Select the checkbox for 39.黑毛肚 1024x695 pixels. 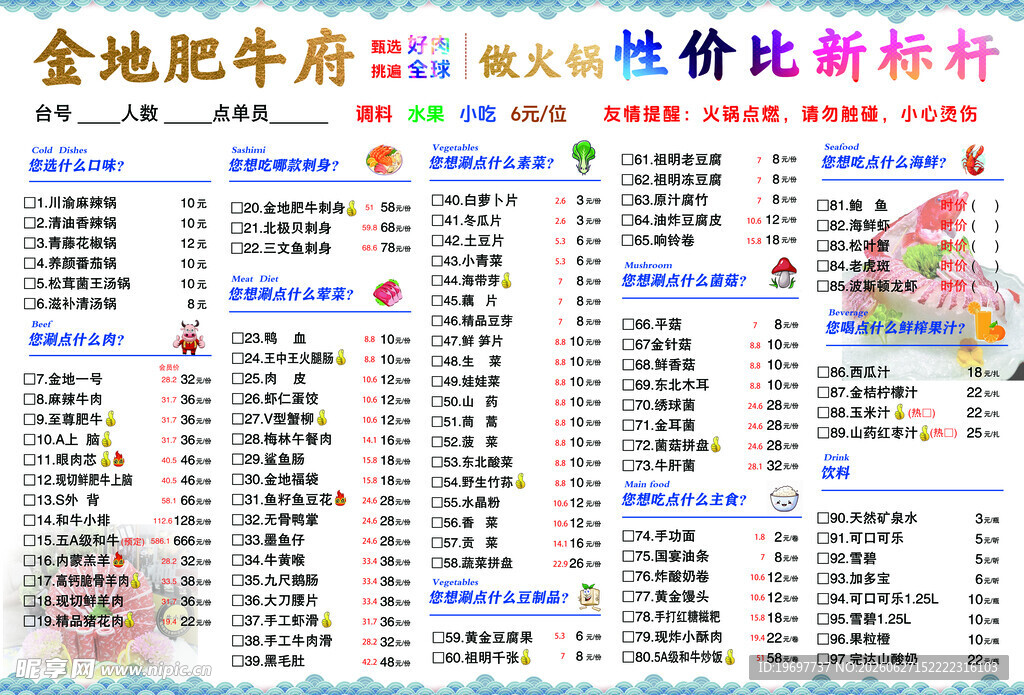[x=238, y=661]
